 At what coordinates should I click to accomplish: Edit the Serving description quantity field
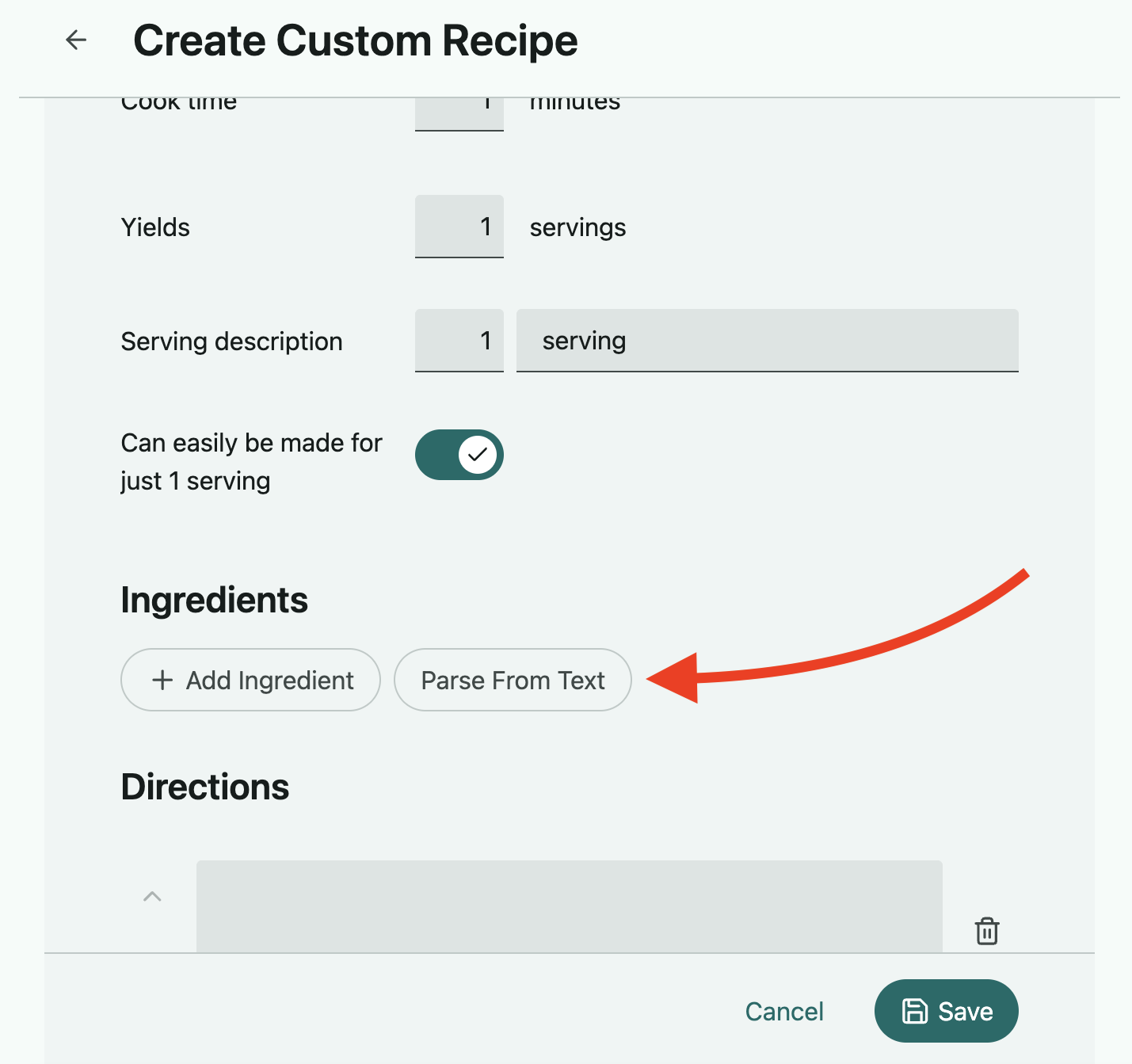click(459, 341)
